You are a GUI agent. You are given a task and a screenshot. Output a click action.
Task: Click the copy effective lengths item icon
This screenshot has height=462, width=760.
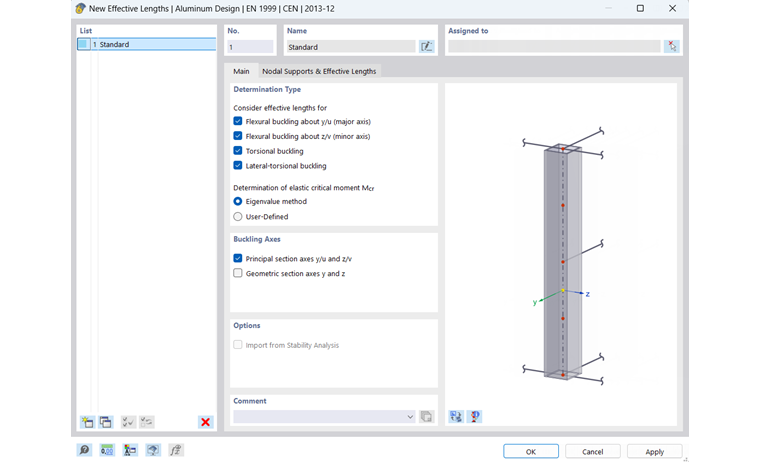(106, 422)
